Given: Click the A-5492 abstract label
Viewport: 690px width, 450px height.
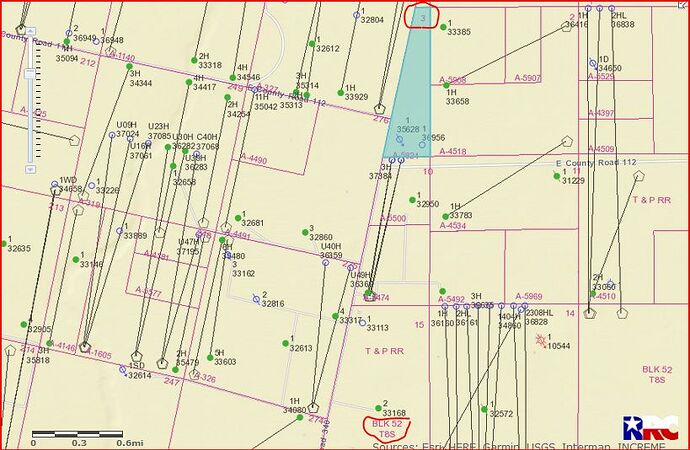Looking at the screenshot, I should 451,299.
